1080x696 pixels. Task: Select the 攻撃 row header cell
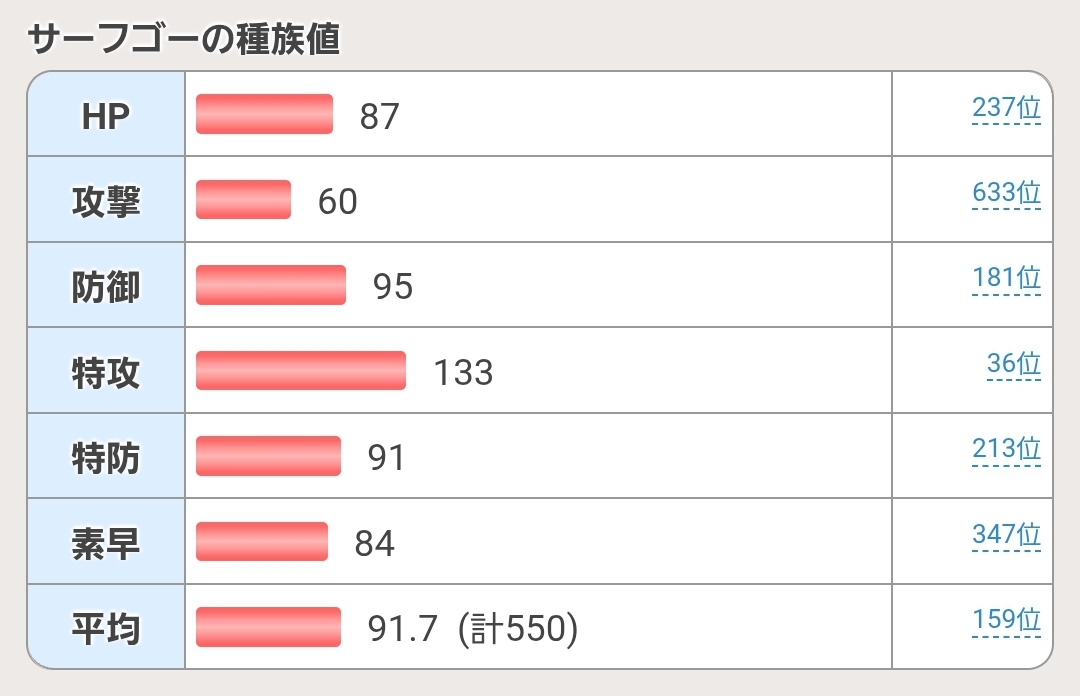click(x=106, y=202)
